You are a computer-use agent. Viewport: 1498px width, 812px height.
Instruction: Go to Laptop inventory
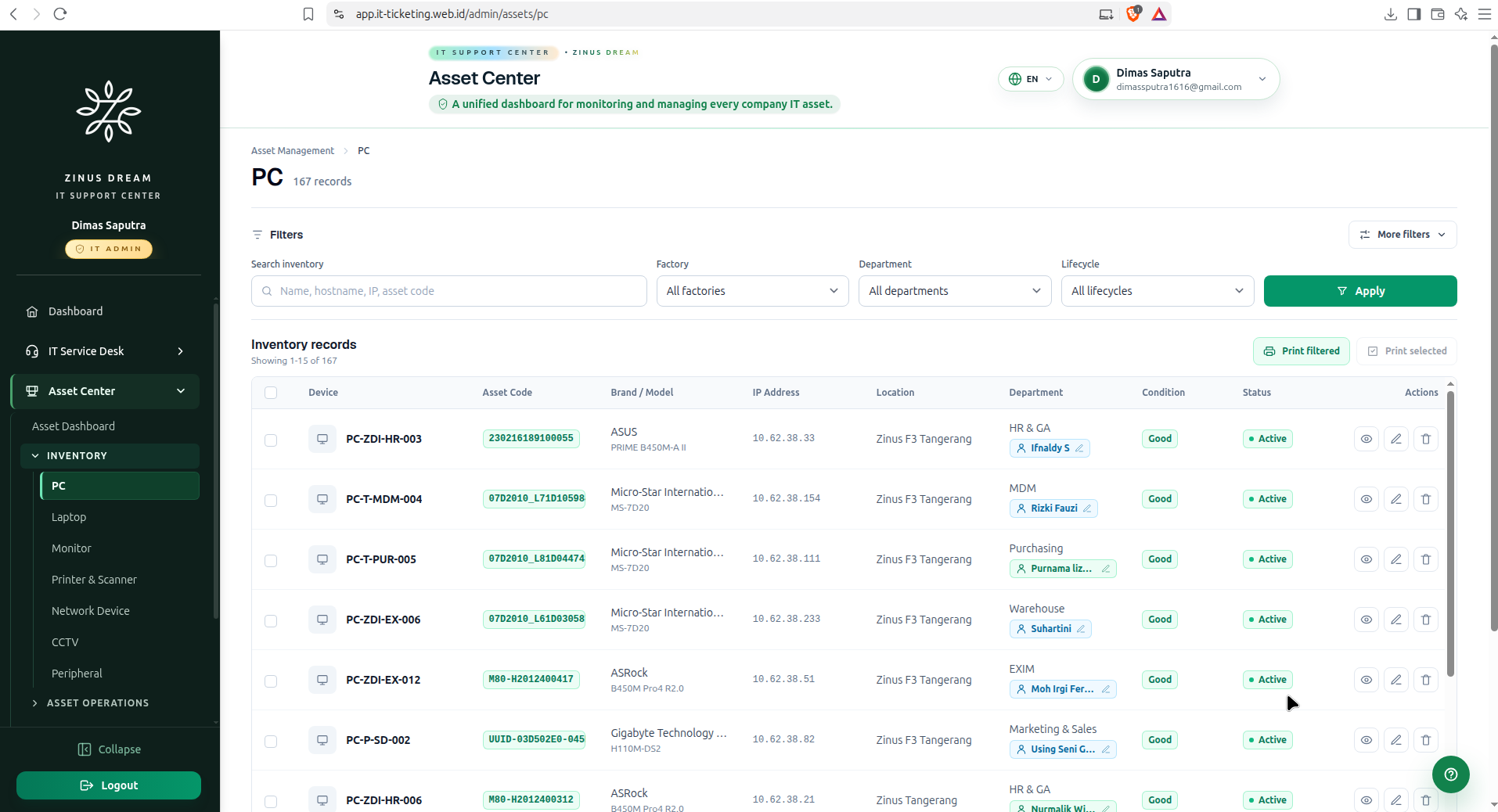pyautogui.click(x=69, y=517)
